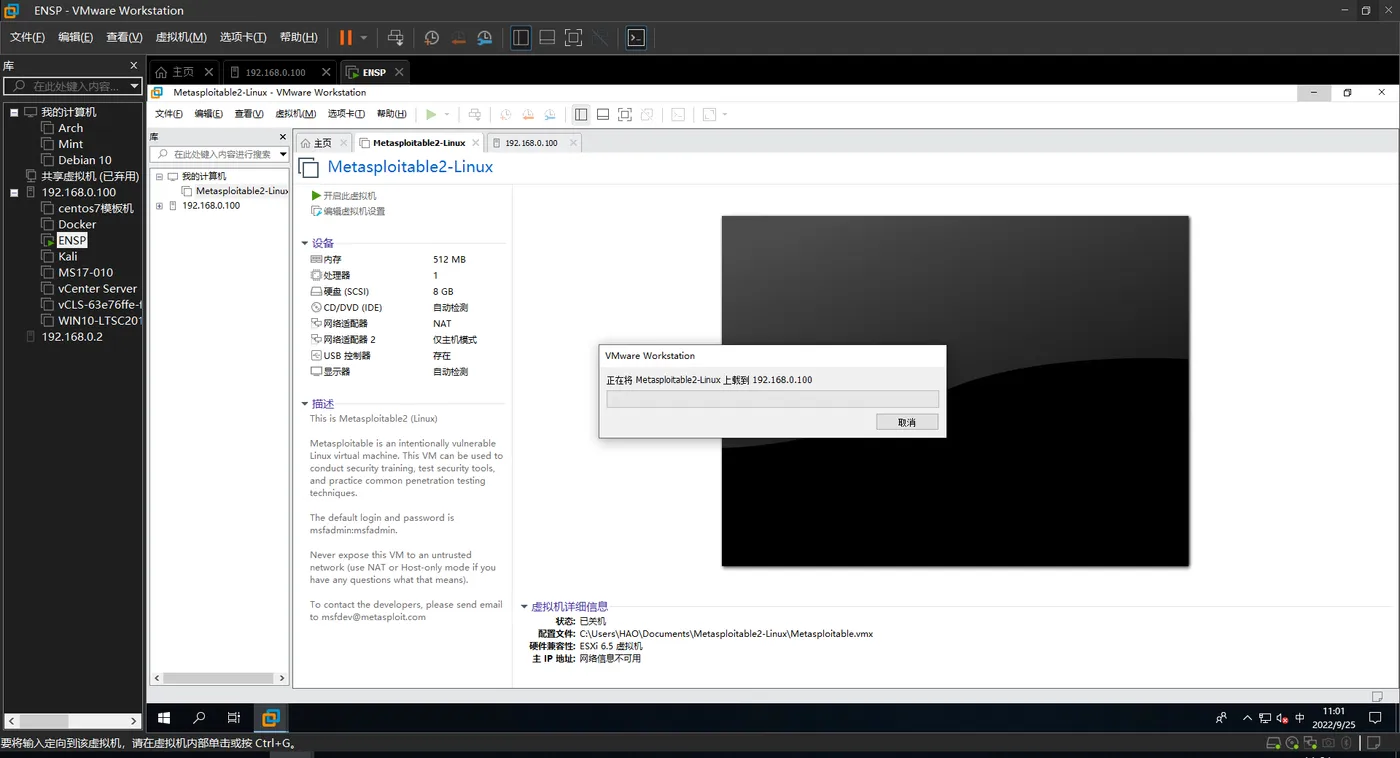Take a snapshot using outer toolbar clock icon

432,38
